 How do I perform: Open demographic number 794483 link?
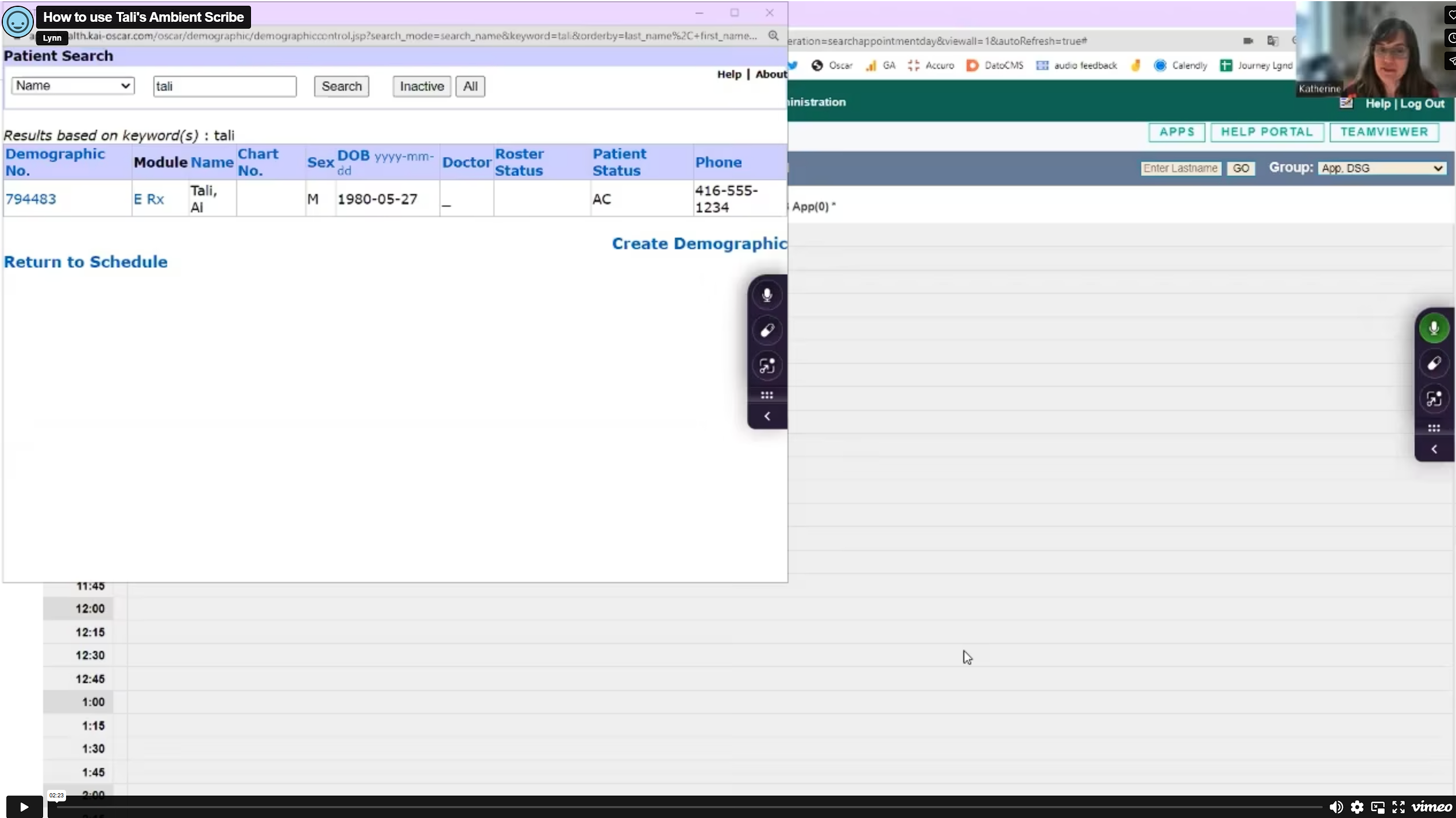(x=31, y=199)
